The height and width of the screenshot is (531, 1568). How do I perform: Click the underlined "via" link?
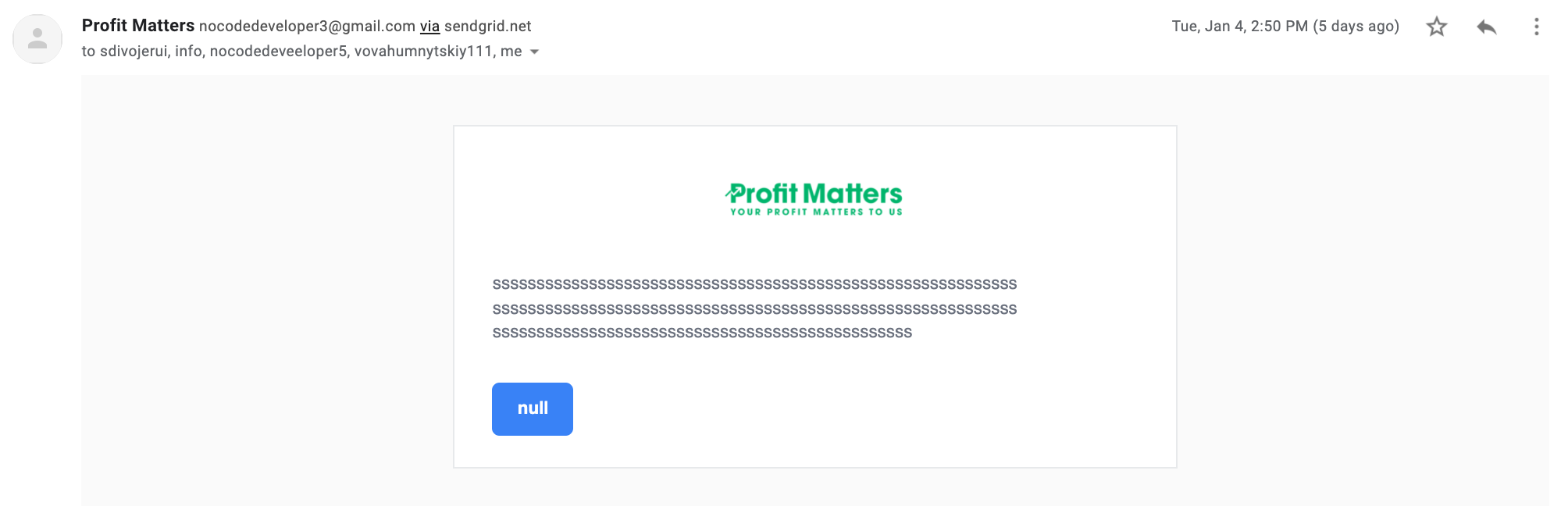pyautogui.click(x=429, y=27)
